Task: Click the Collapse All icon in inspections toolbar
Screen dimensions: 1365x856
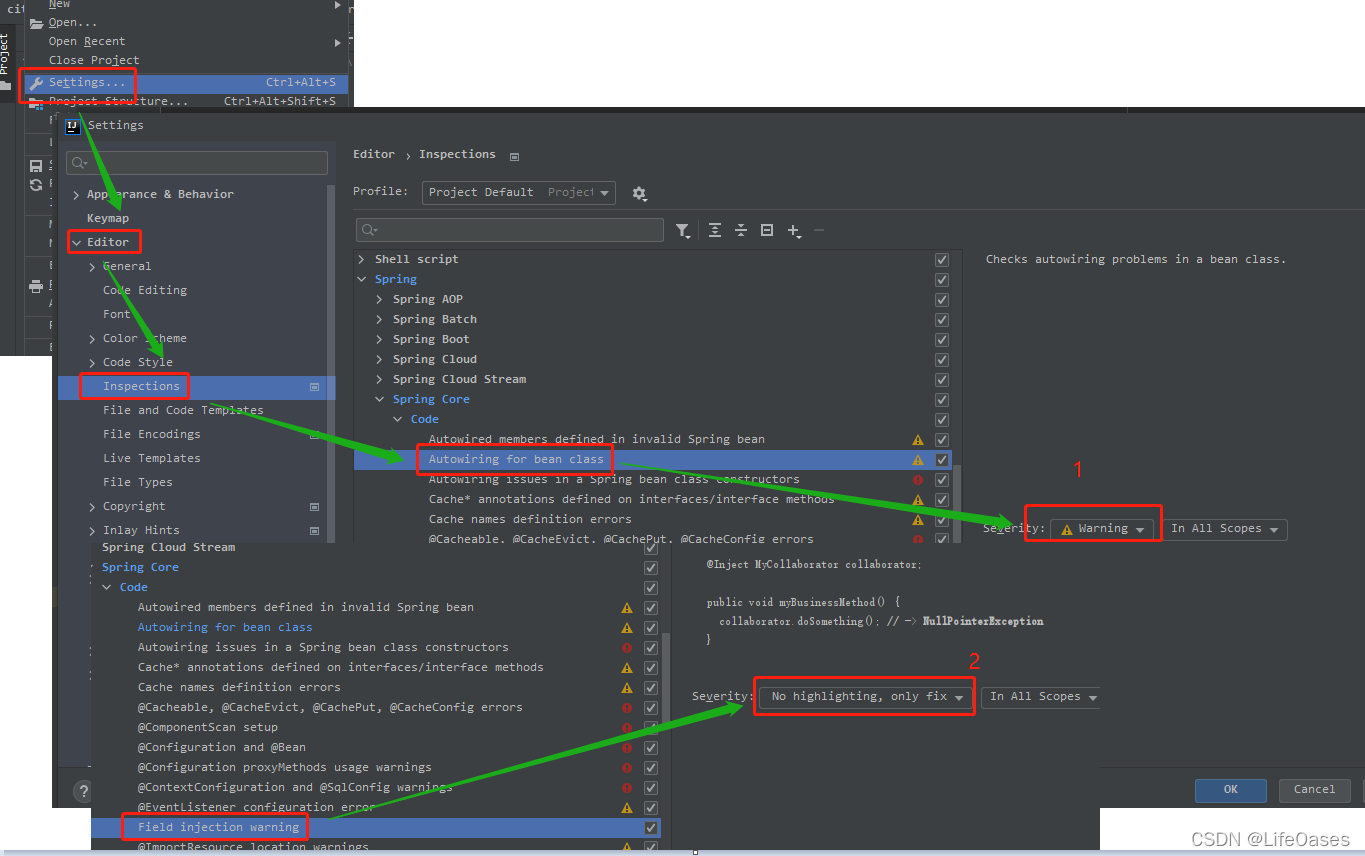Action: 741,230
